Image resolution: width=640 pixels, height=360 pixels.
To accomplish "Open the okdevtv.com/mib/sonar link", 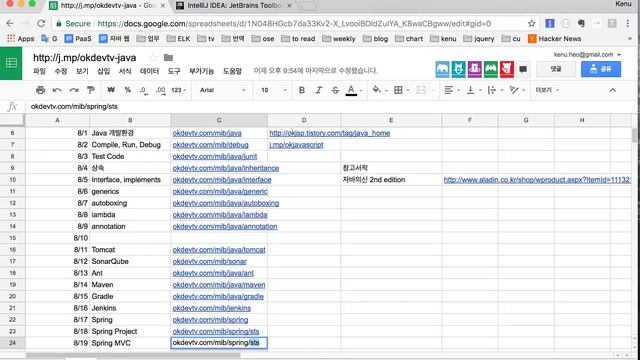I will click(209, 261).
